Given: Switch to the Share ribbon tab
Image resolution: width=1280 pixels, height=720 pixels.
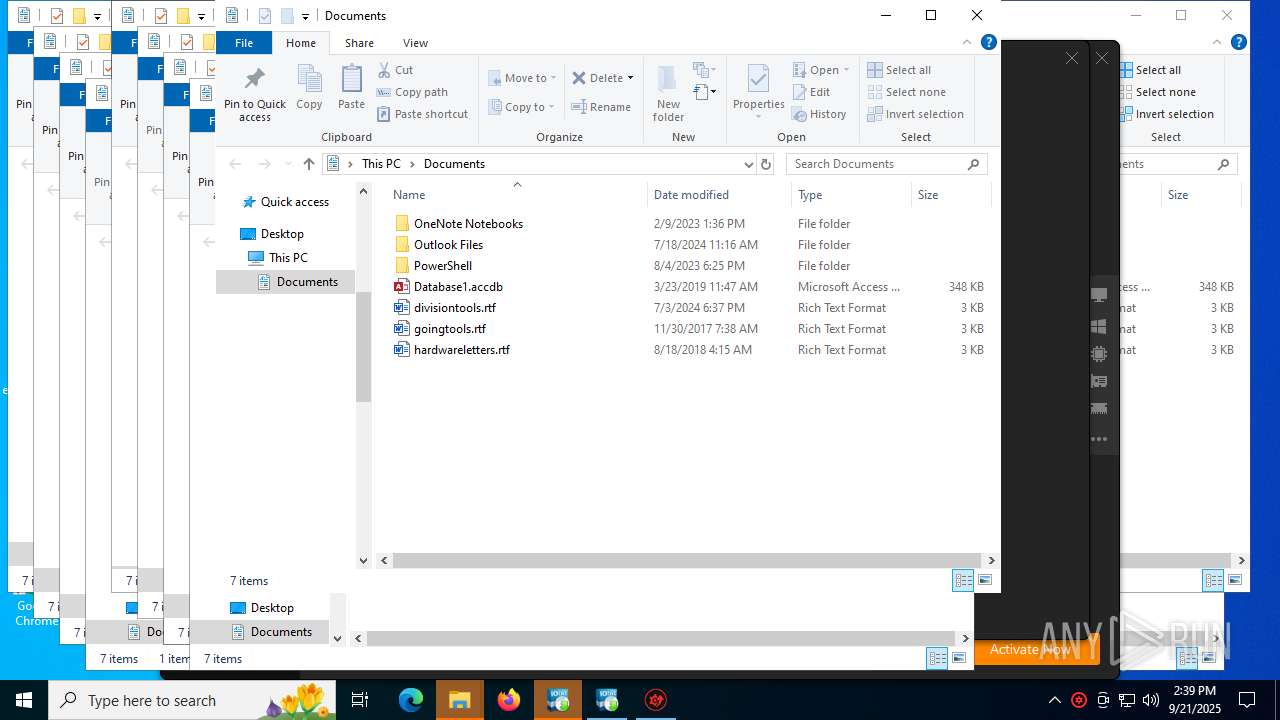Looking at the screenshot, I should 359,43.
